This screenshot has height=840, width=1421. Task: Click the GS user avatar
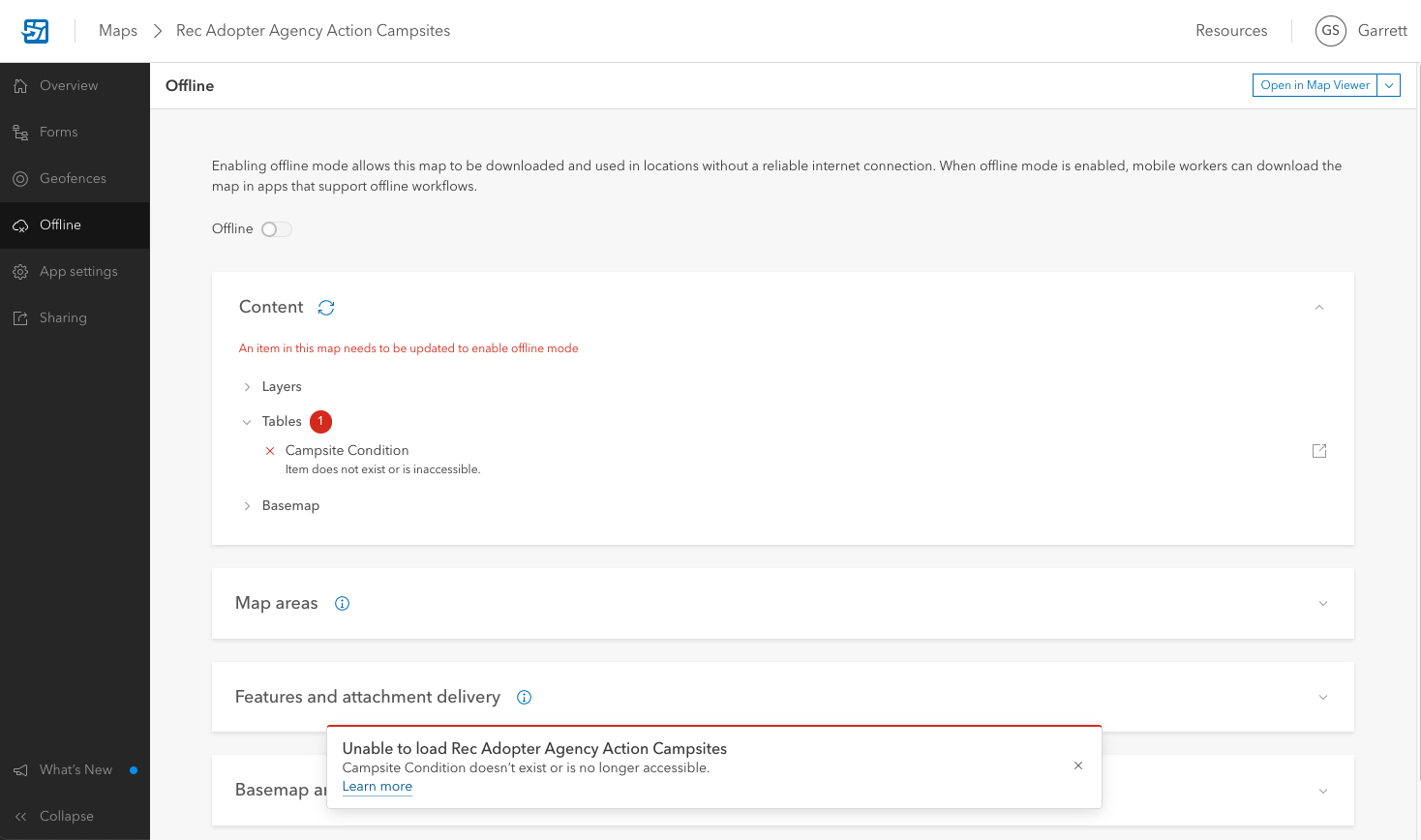point(1331,31)
